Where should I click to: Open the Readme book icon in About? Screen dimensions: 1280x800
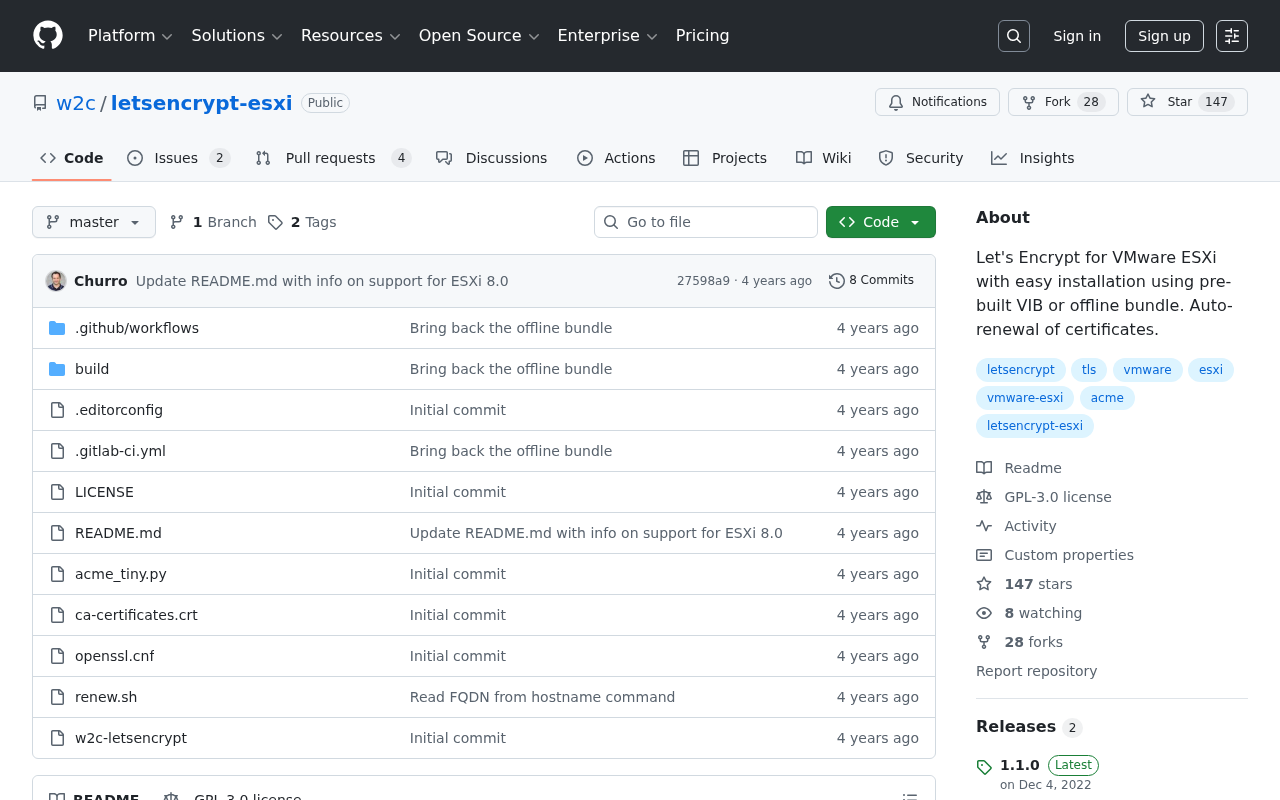pyautogui.click(x=984, y=467)
